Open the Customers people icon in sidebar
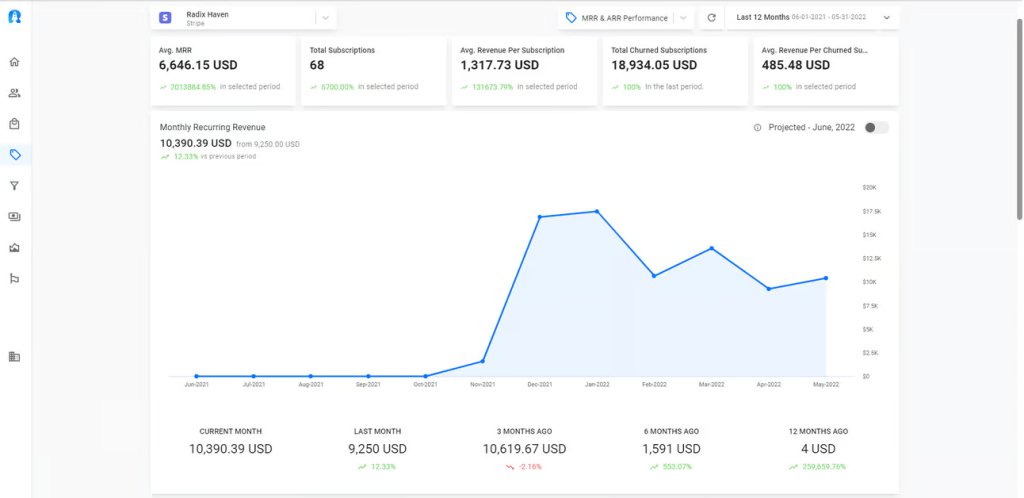The width and height of the screenshot is (1024, 498). 15,93
